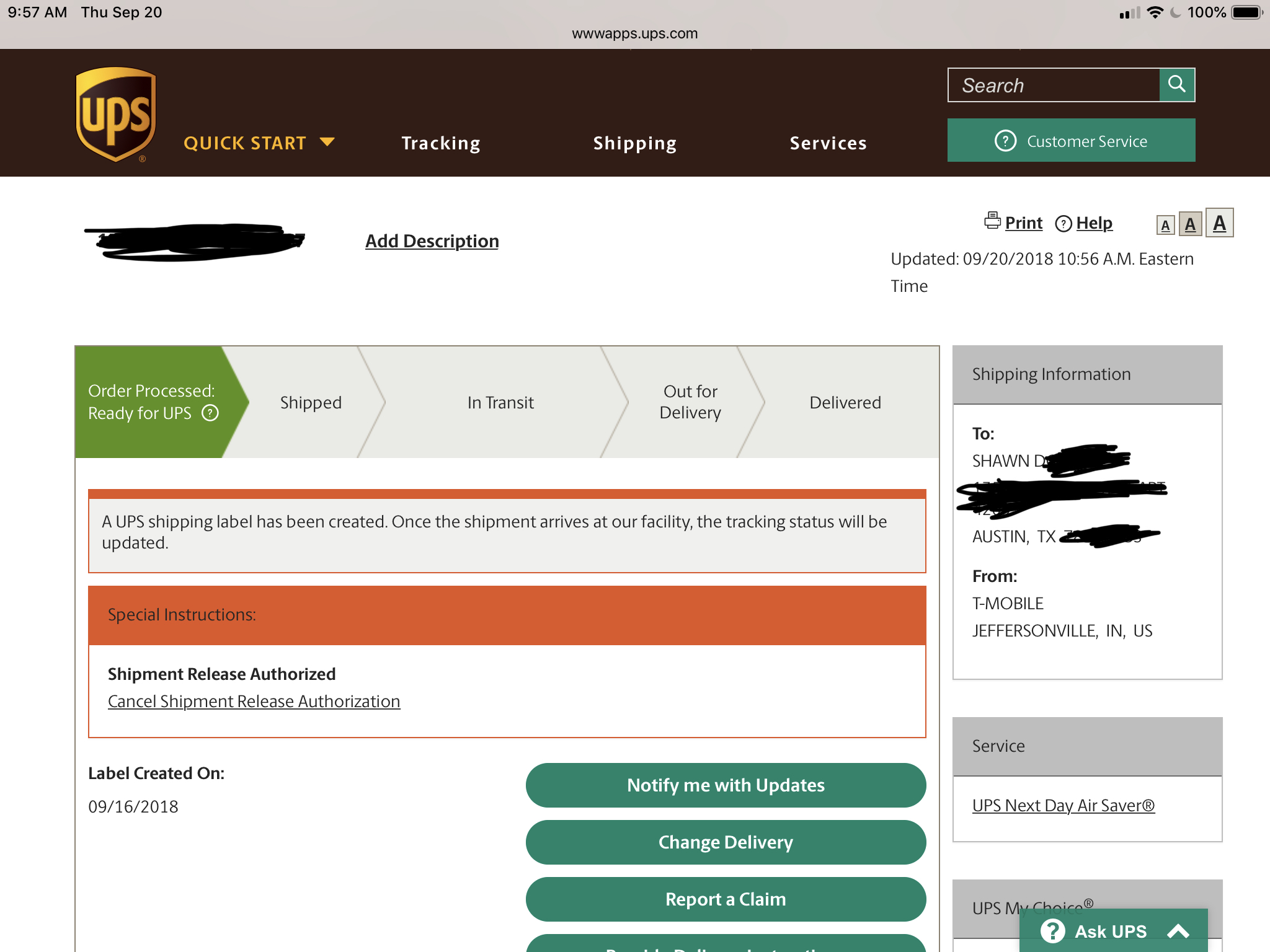Click the search magnifier button
Image resolution: width=1270 pixels, height=952 pixels.
[x=1176, y=85]
